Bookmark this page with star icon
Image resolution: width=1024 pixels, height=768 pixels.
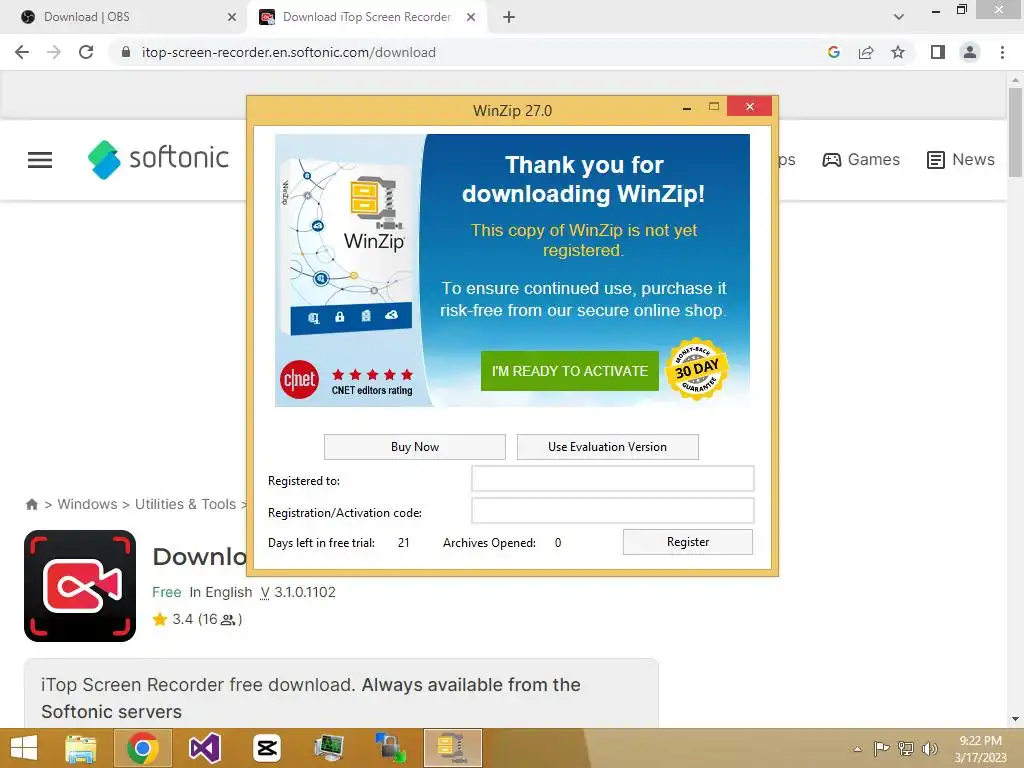tap(898, 52)
